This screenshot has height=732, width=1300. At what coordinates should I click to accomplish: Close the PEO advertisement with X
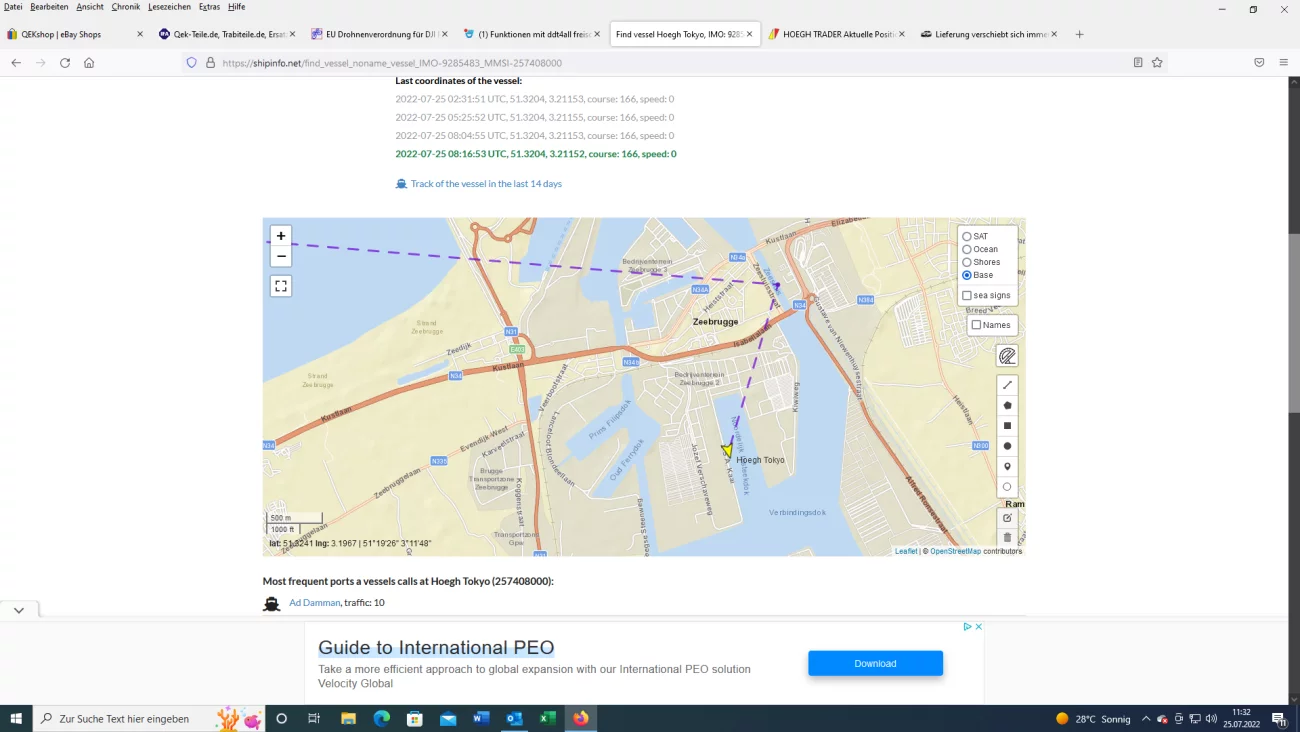tap(979, 627)
